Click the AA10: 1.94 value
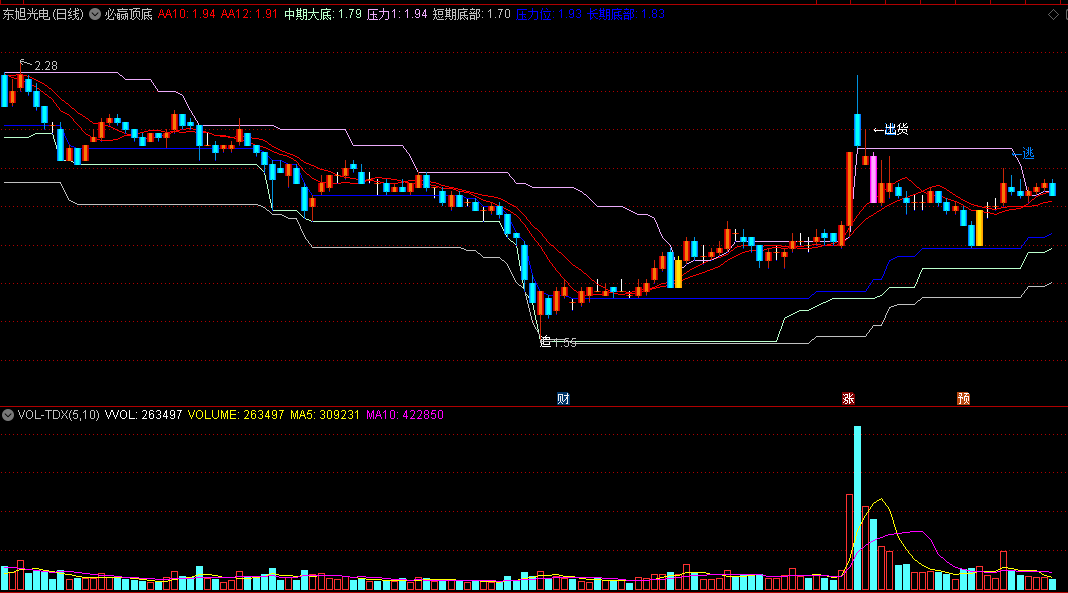This screenshot has width=1068, height=593. tap(187, 14)
